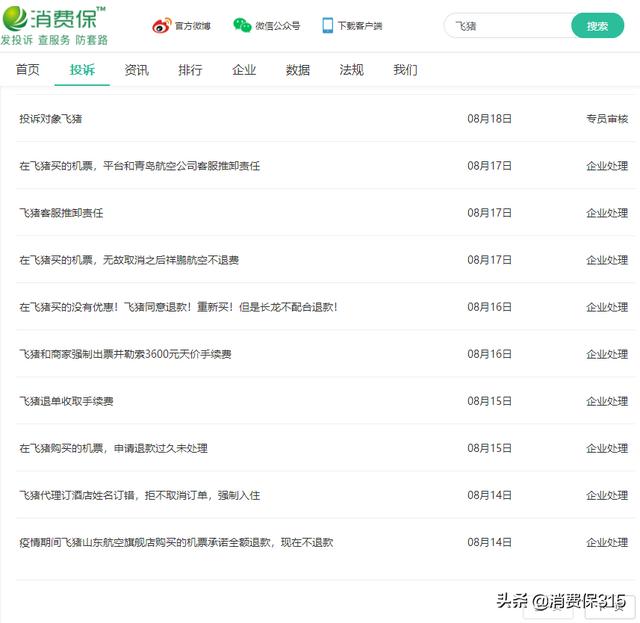Open the 下载客户端 link
The height and width of the screenshot is (623, 640).
(x=360, y=26)
